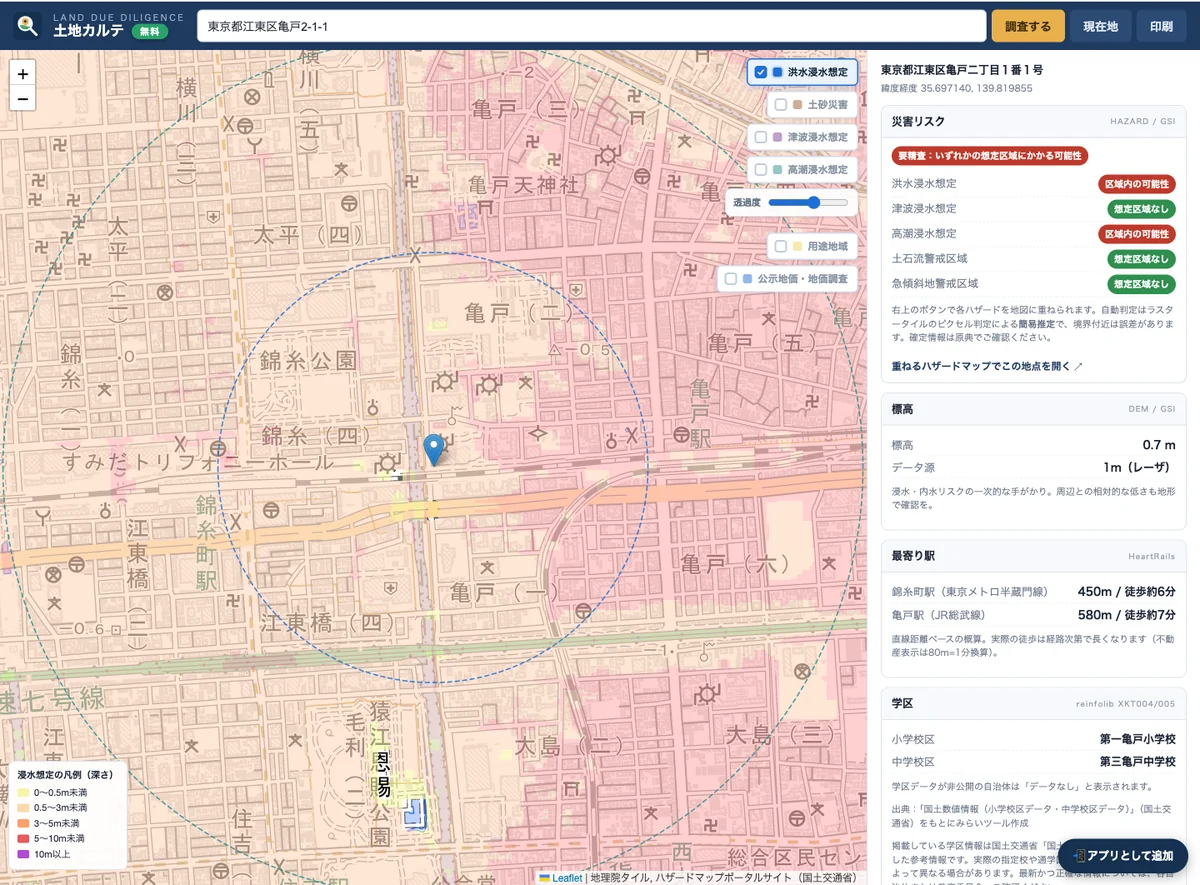
Task: Click the 無料 badge beside the title
Action: [x=149, y=31]
